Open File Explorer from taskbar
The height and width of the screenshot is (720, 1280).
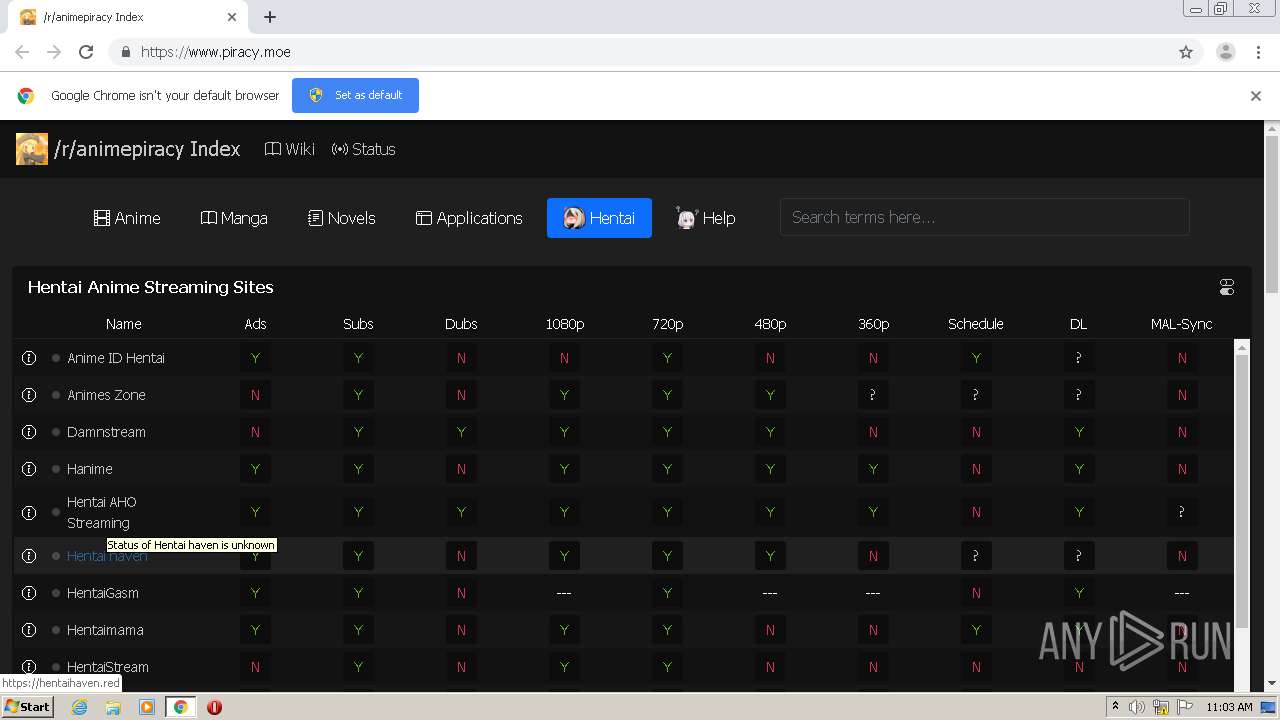point(113,707)
